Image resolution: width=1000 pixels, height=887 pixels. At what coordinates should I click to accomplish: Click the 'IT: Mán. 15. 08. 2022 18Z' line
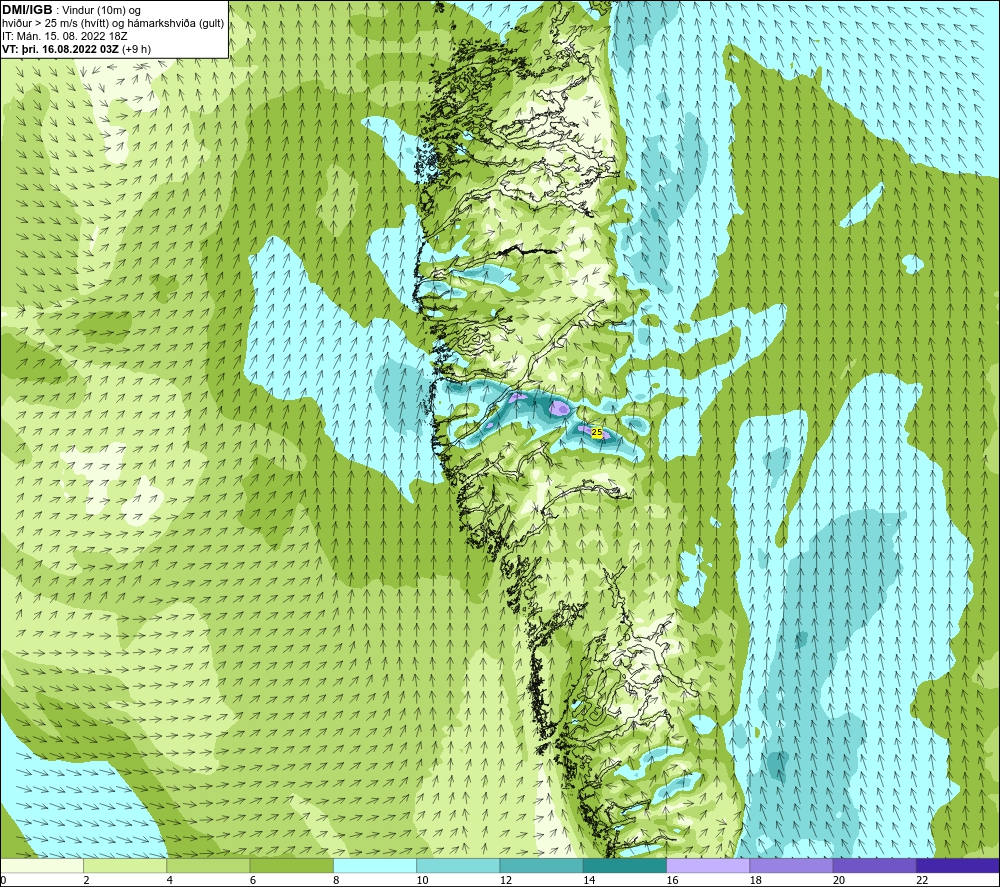pyautogui.click(x=64, y=36)
